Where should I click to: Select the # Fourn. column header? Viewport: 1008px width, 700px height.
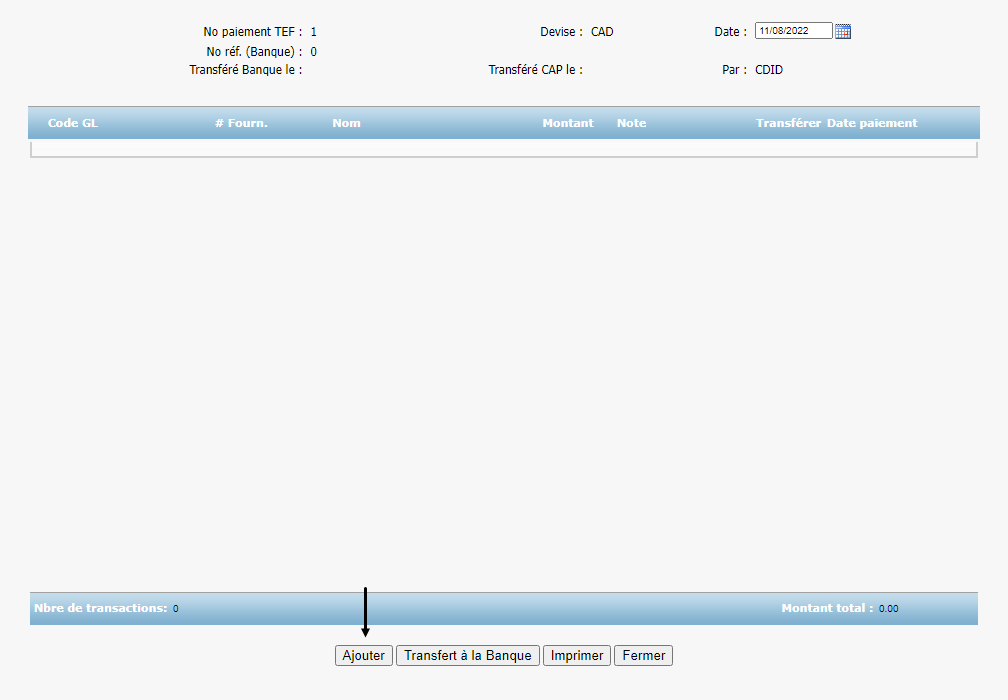[241, 123]
